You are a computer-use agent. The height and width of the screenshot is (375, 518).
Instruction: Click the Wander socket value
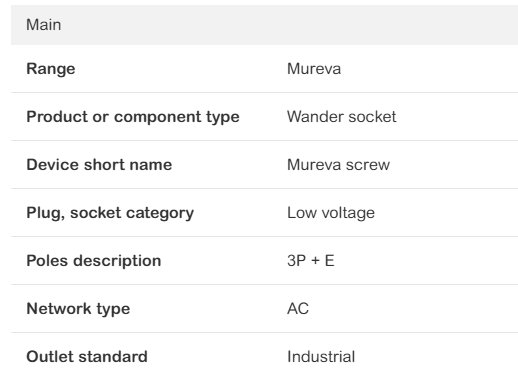pos(342,117)
